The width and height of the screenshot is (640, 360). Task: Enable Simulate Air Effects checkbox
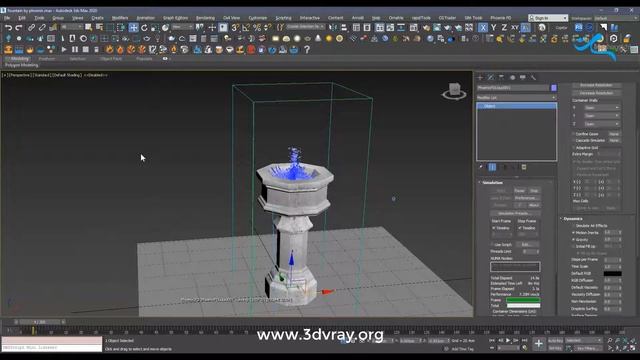pyautogui.click(x=573, y=226)
